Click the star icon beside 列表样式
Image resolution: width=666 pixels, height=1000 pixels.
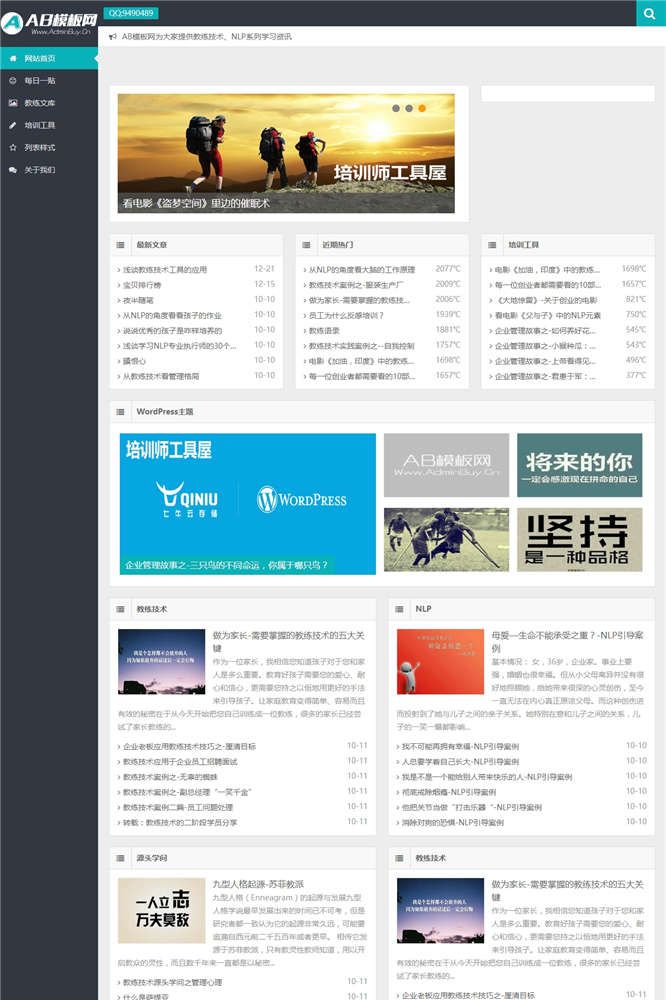point(13,148)
